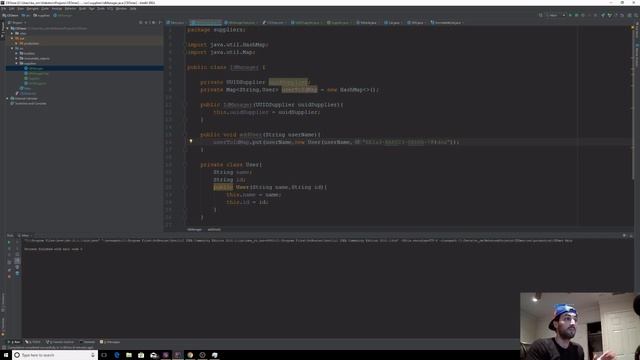Click the addUser method name in code
The height and width of the screenshot is (360, 640).
(250, 134)
